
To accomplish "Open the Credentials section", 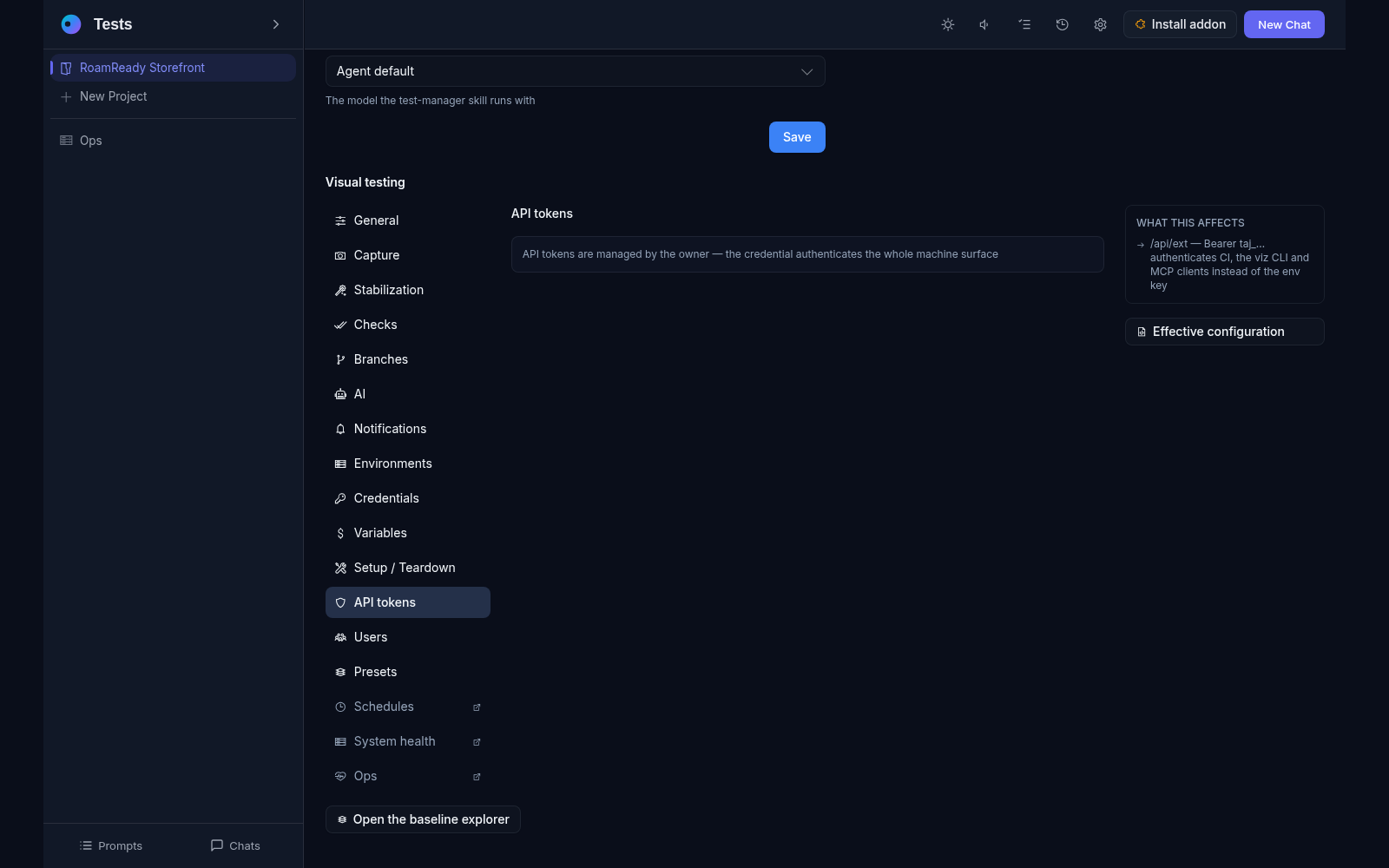I will click(x=408, y=498).
